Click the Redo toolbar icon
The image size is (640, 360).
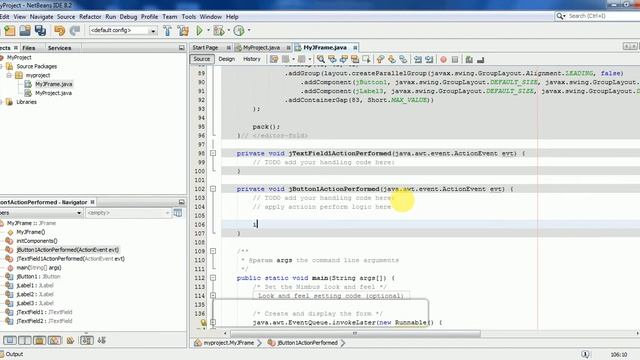click(x=75, y=31)
